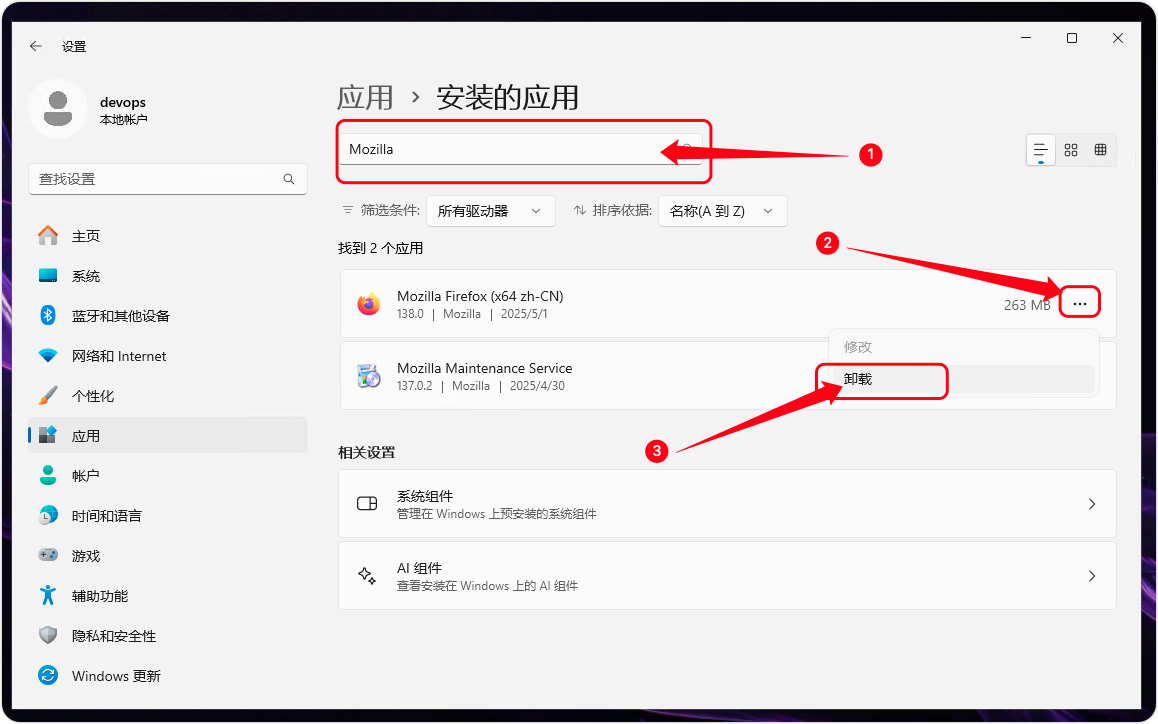Image resolution: width=1158 pixels, height=724 pixels.
Task: Click the Mozilla app search field
Action: click(x=520, y=149)
